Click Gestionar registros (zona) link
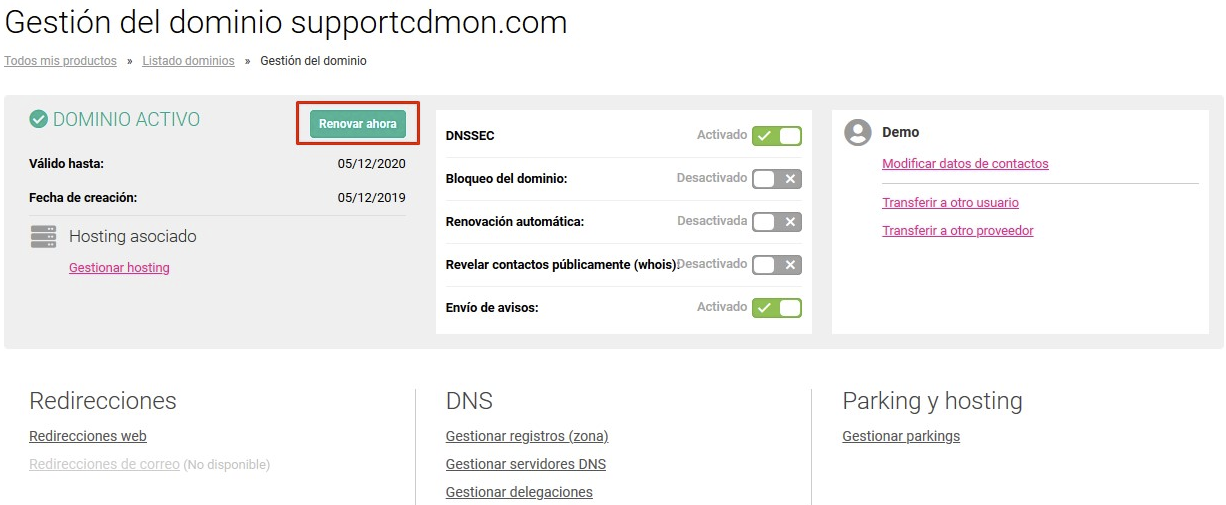Screen dimensions: 1226x505 (x=527, y=436)
